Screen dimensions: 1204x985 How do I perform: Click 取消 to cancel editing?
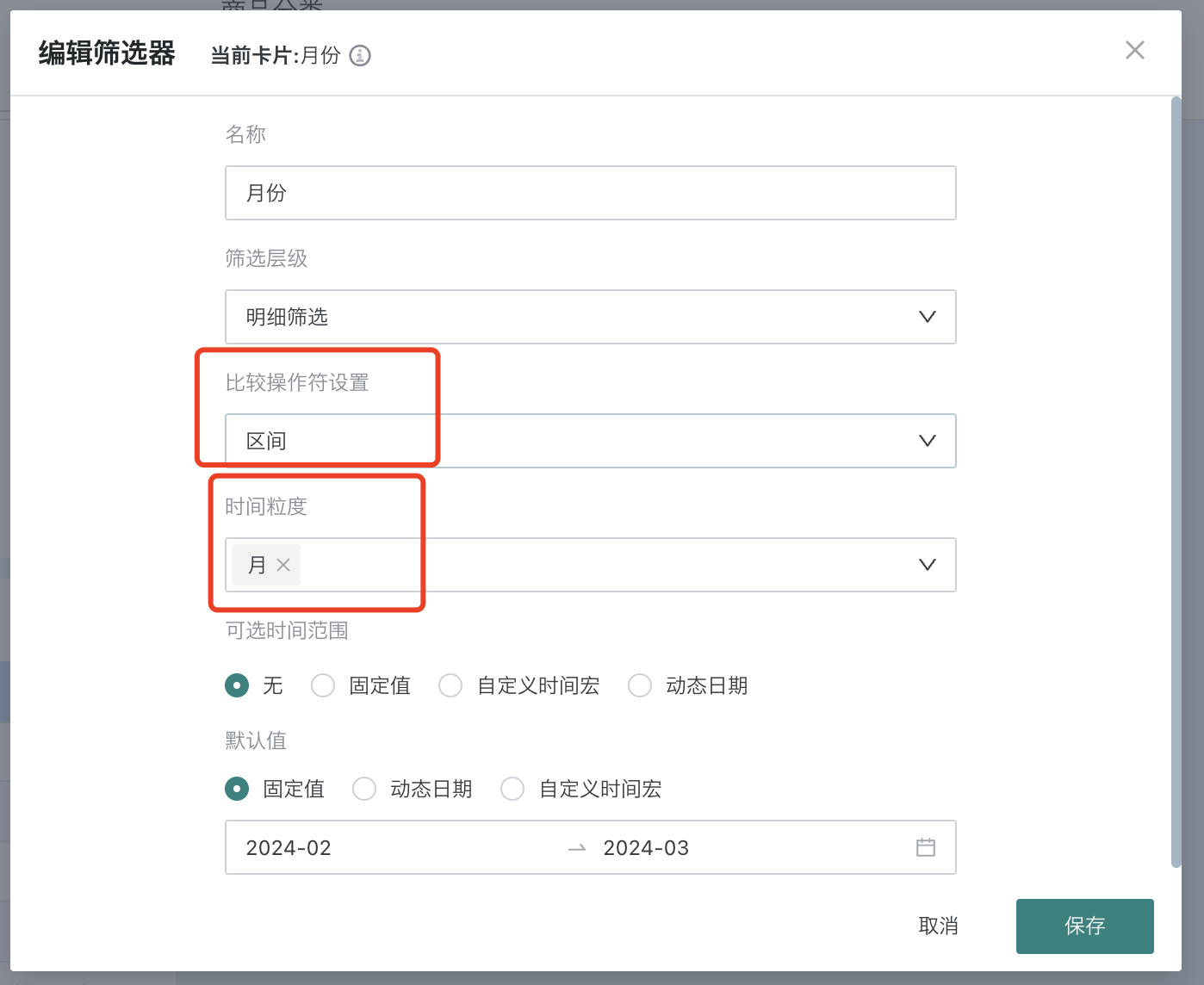tap(939, 926)
